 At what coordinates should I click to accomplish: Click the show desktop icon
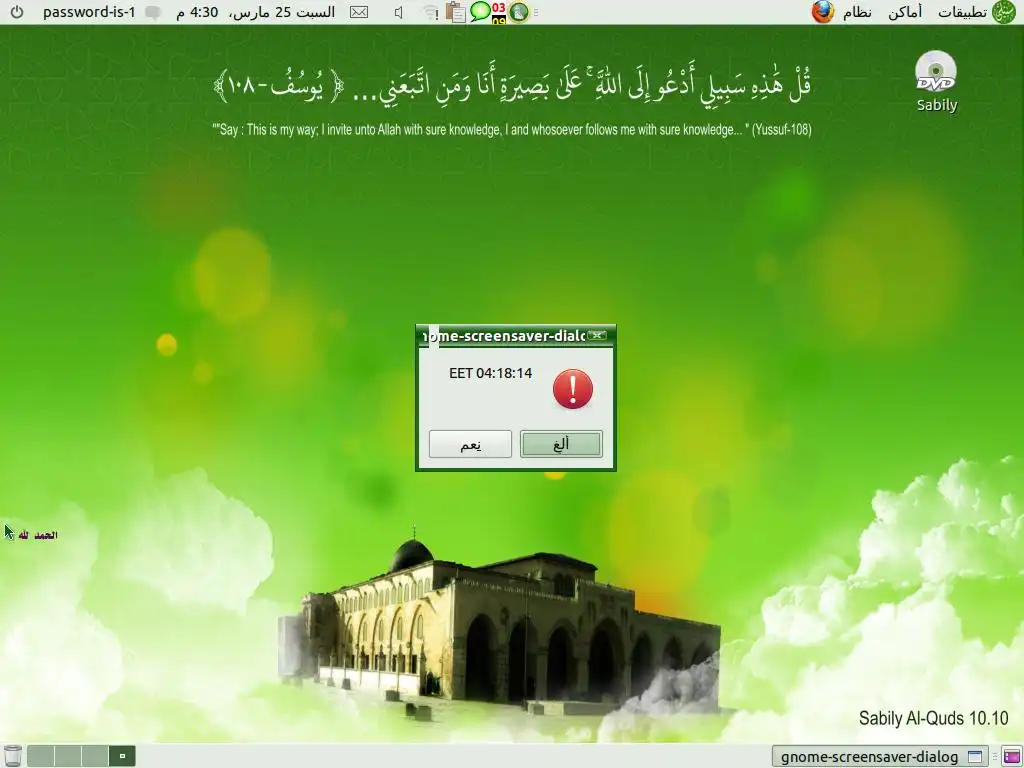pos(1012,756)
